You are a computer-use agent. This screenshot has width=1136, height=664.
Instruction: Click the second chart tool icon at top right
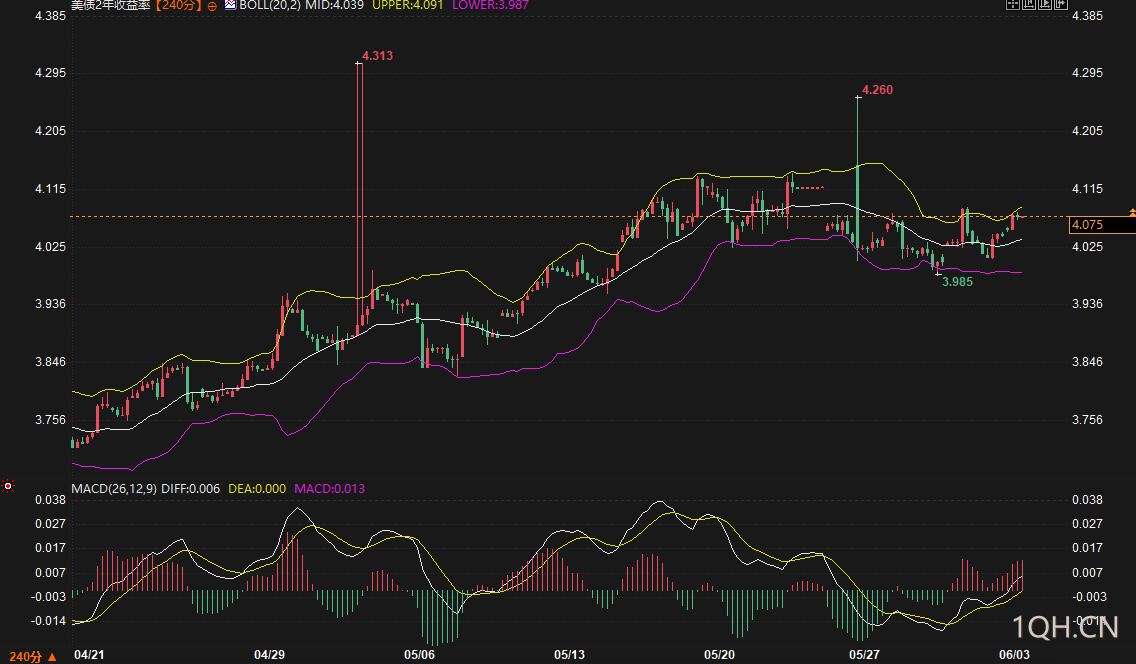click(1029, 4)
